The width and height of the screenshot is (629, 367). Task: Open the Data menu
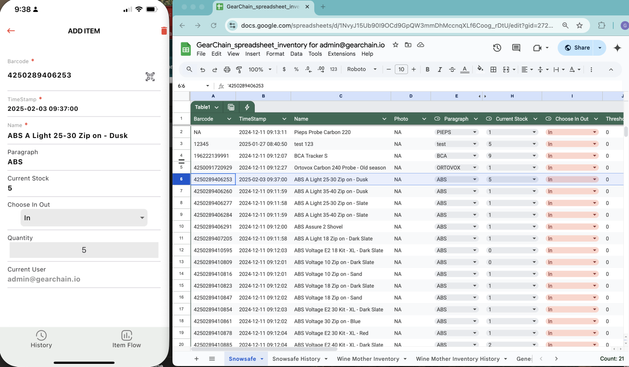tap(296, 54)
